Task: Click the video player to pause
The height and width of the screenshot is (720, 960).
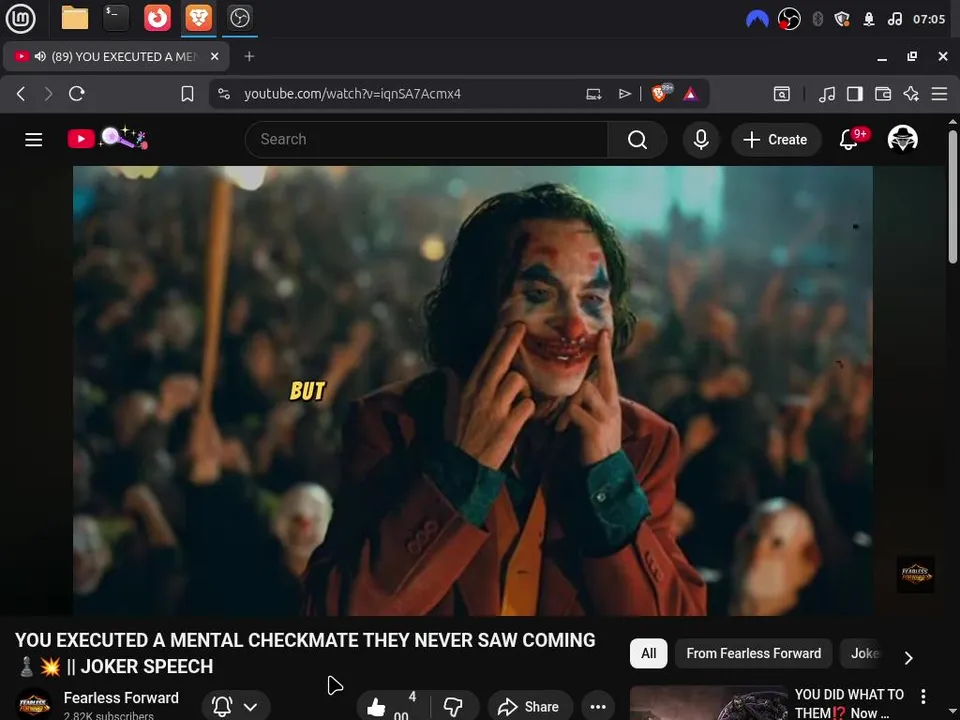Action: [x=473, y=391]
